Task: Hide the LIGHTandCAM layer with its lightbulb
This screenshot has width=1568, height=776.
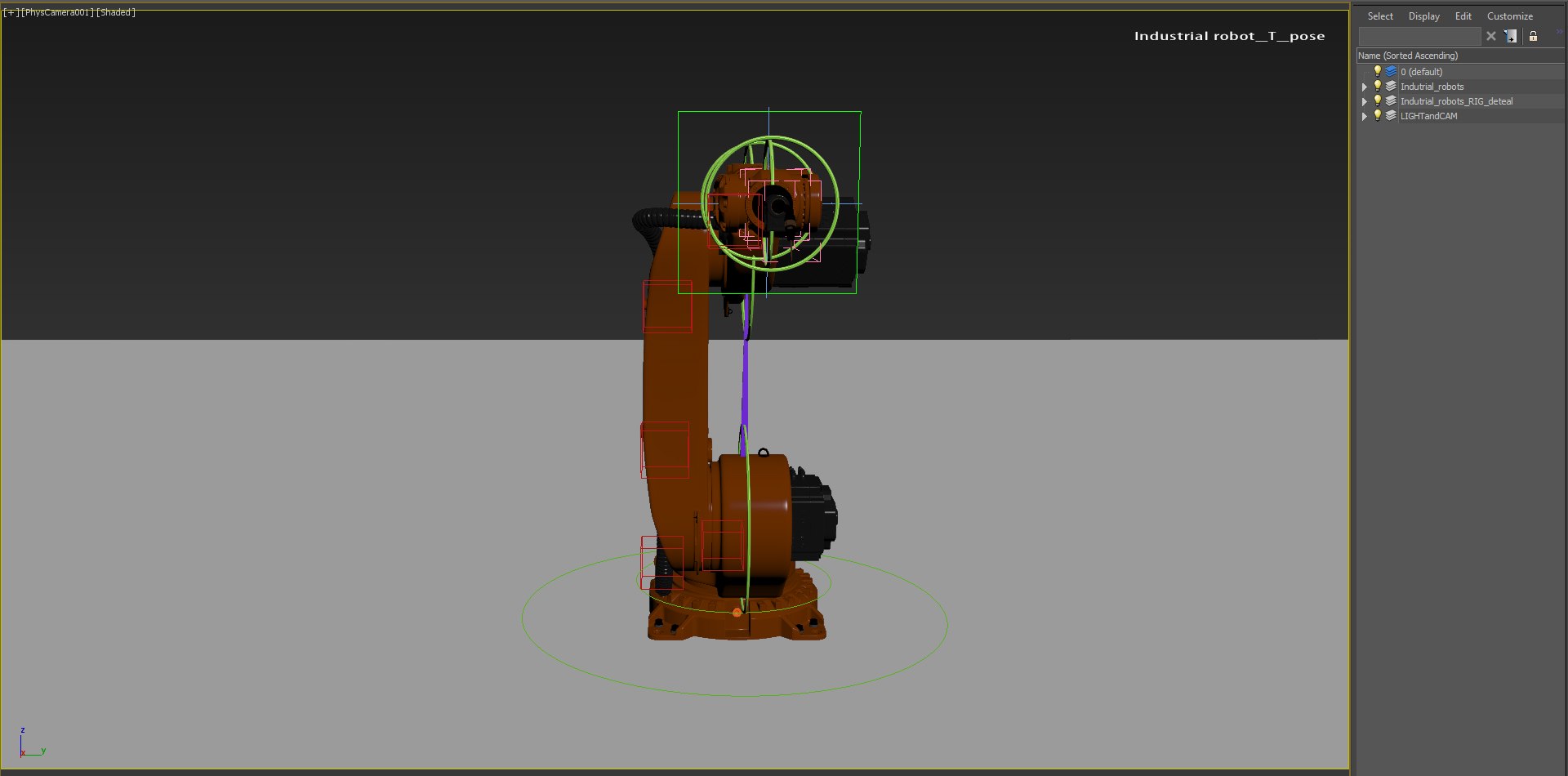Action: click(x=1377, y=115)
